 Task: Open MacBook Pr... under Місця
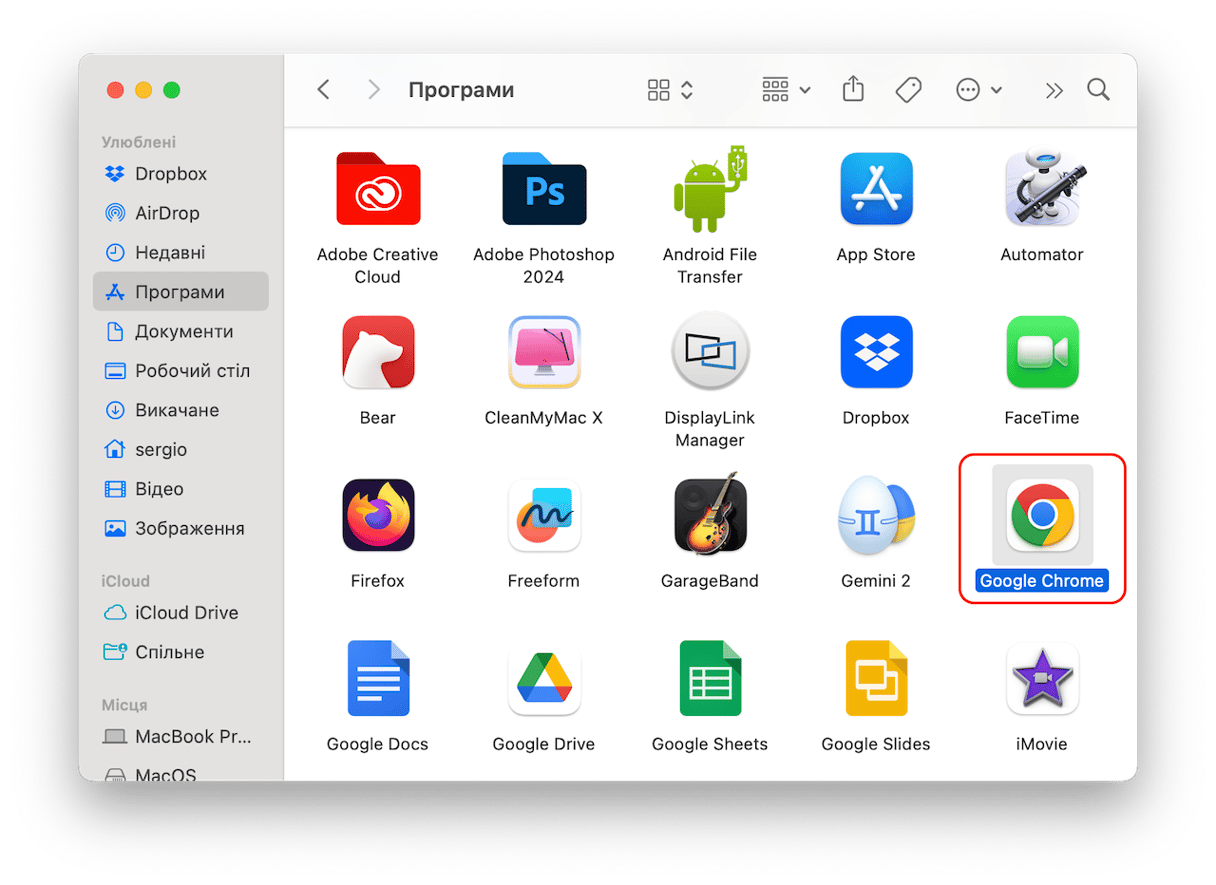[180, 737]
